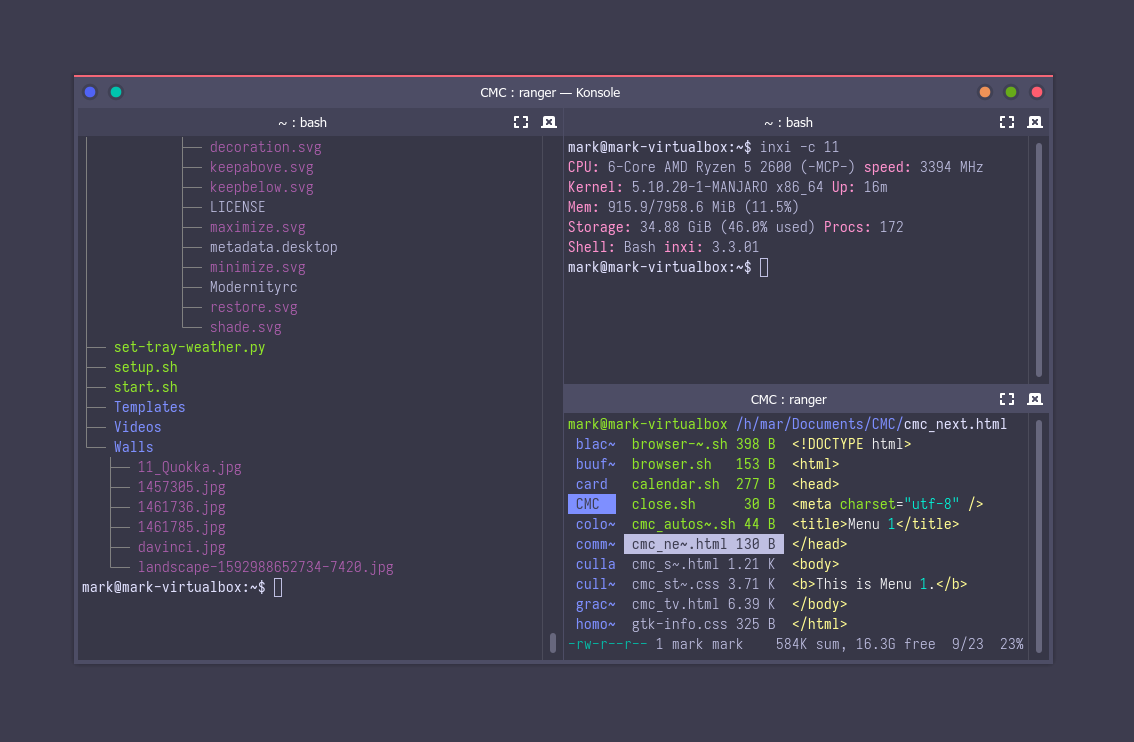Image resolution: width=1134 pixels, height=742 pixels.
Task: Click the '<title>Menu 1</title>' preview line
Action: point(875,524)
